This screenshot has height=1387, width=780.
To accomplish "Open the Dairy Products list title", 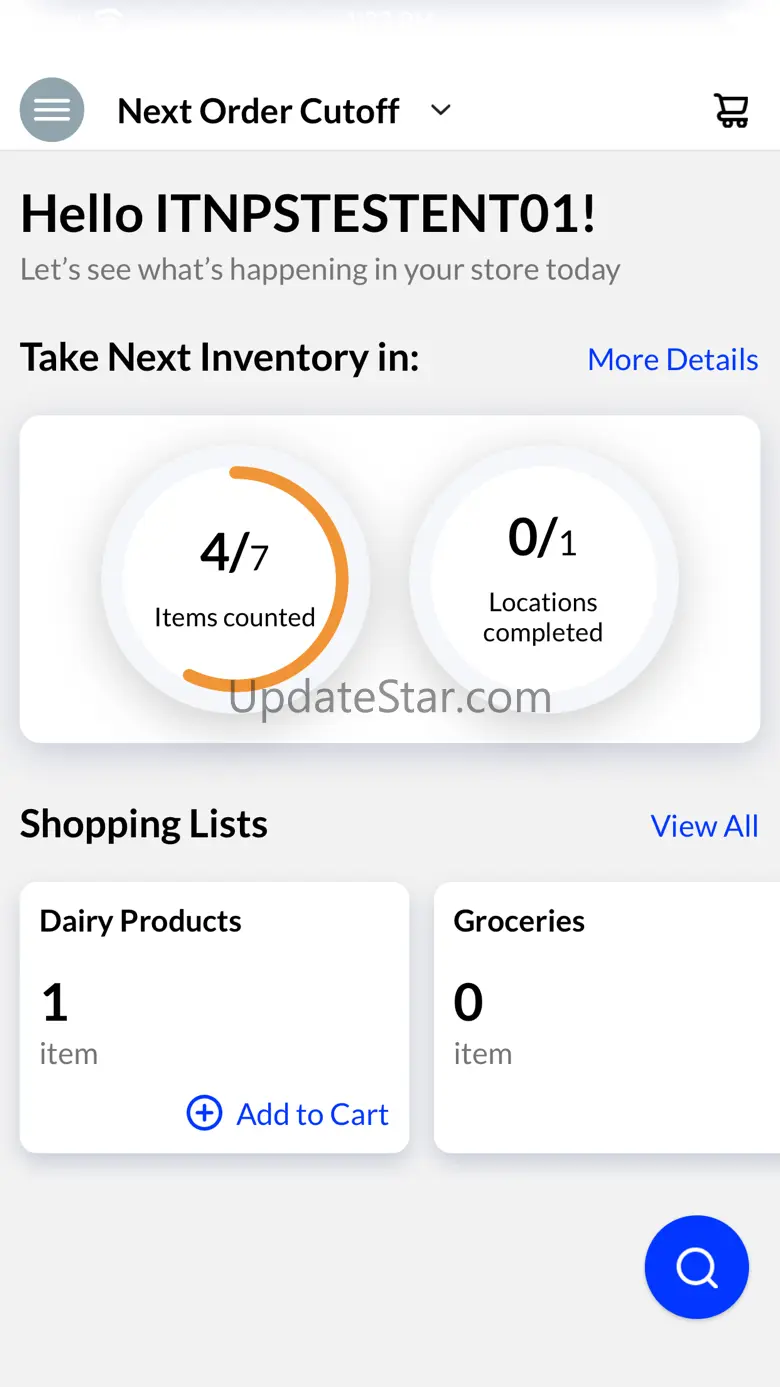I will point(141,921).
